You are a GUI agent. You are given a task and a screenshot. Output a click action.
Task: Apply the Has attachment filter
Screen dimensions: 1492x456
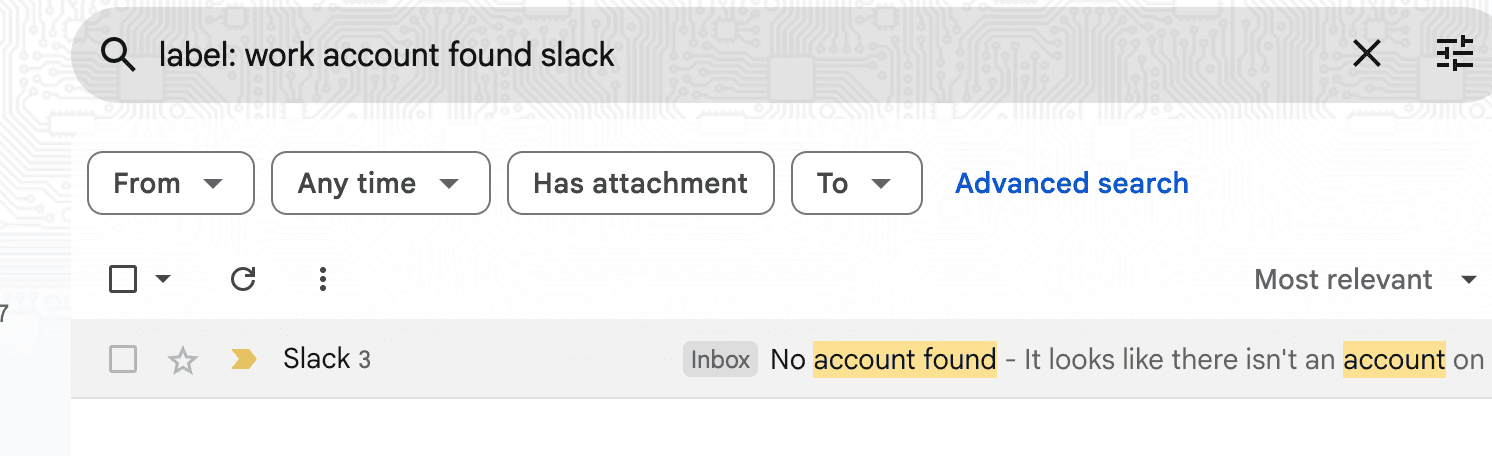640,183
